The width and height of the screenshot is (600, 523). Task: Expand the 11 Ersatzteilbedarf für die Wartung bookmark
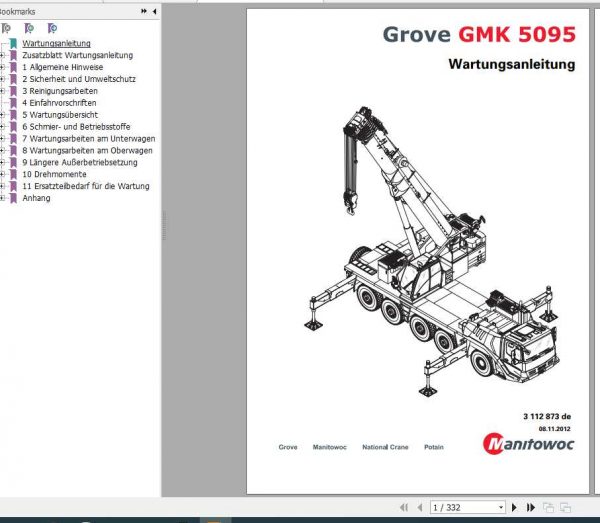coord(2,186)
